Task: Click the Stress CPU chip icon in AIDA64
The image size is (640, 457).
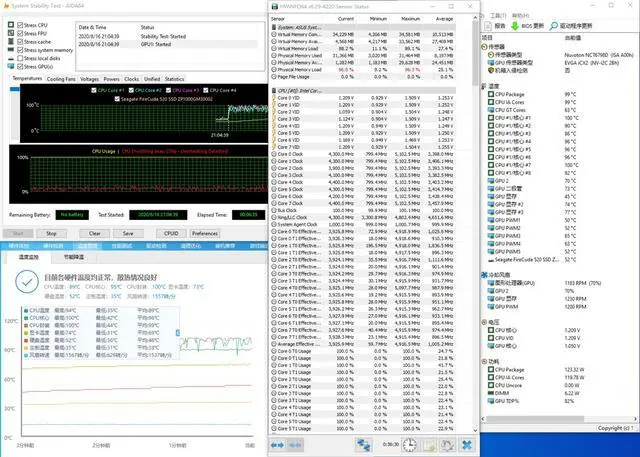Action: (x=11, y=25)
